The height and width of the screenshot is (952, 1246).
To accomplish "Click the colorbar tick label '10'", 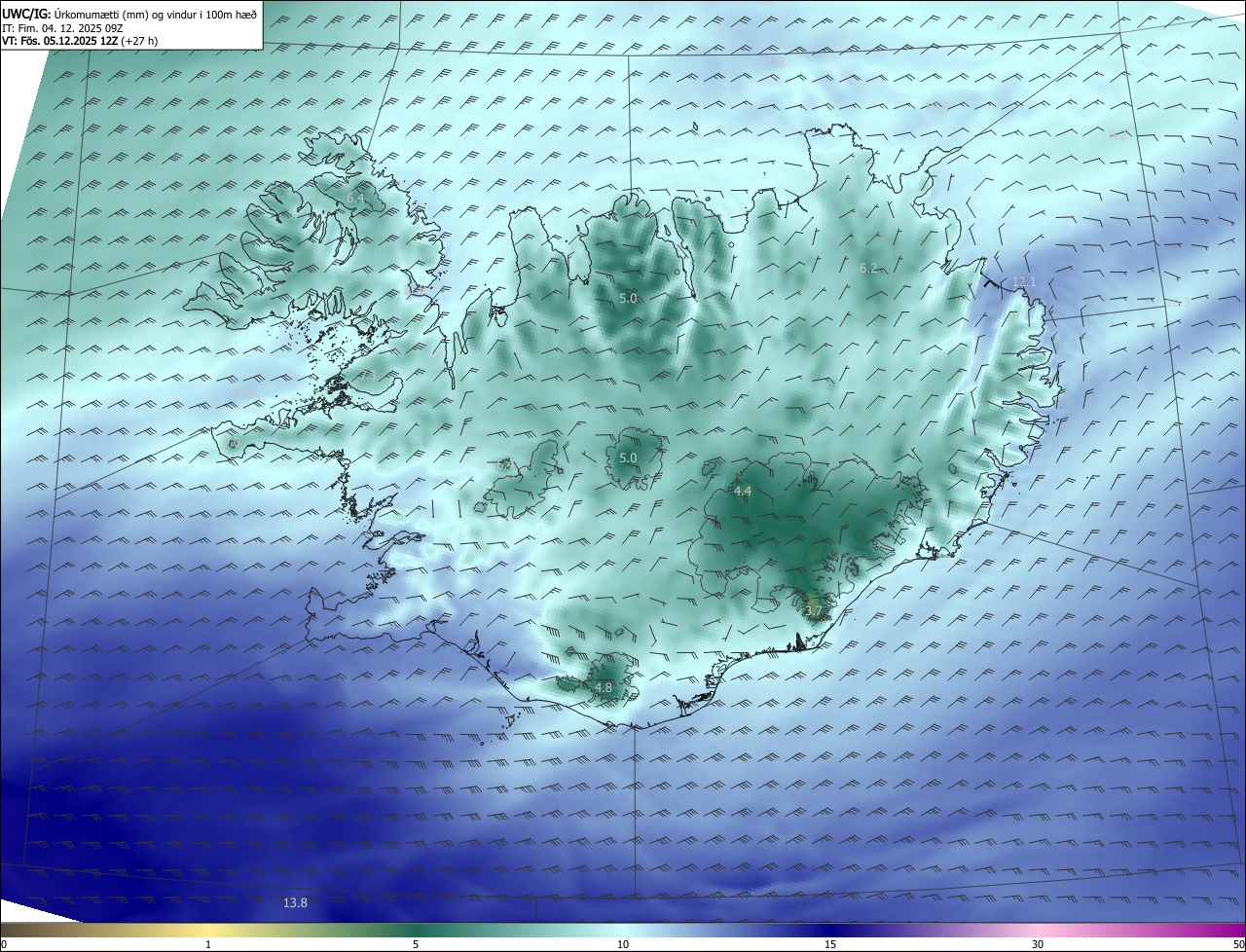I will pos(623,944).
